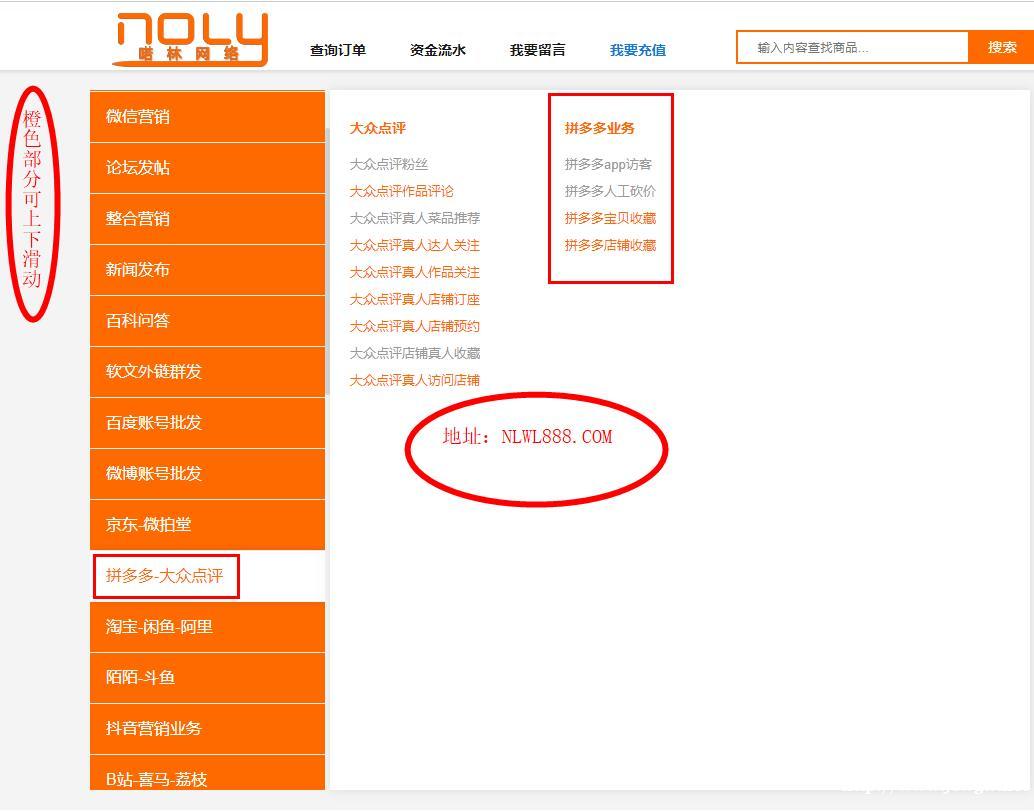Click the 拼多多店铺收藏 link
The image size is (1034, 812).
[x=611, y=245]
